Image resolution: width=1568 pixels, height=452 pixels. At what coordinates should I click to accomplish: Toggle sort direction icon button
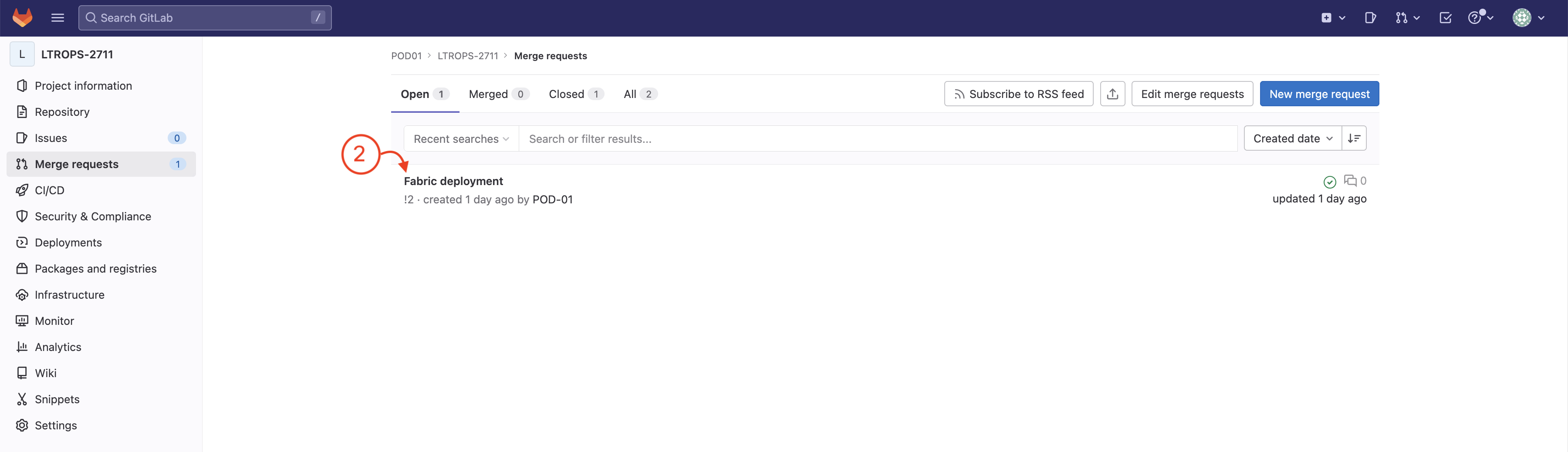pos(1354,139)
